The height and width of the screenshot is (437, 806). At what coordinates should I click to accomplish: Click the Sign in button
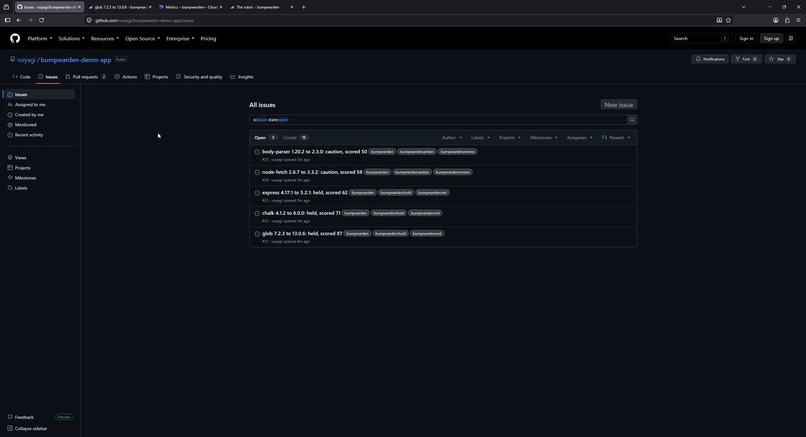[x=746, y=39]
